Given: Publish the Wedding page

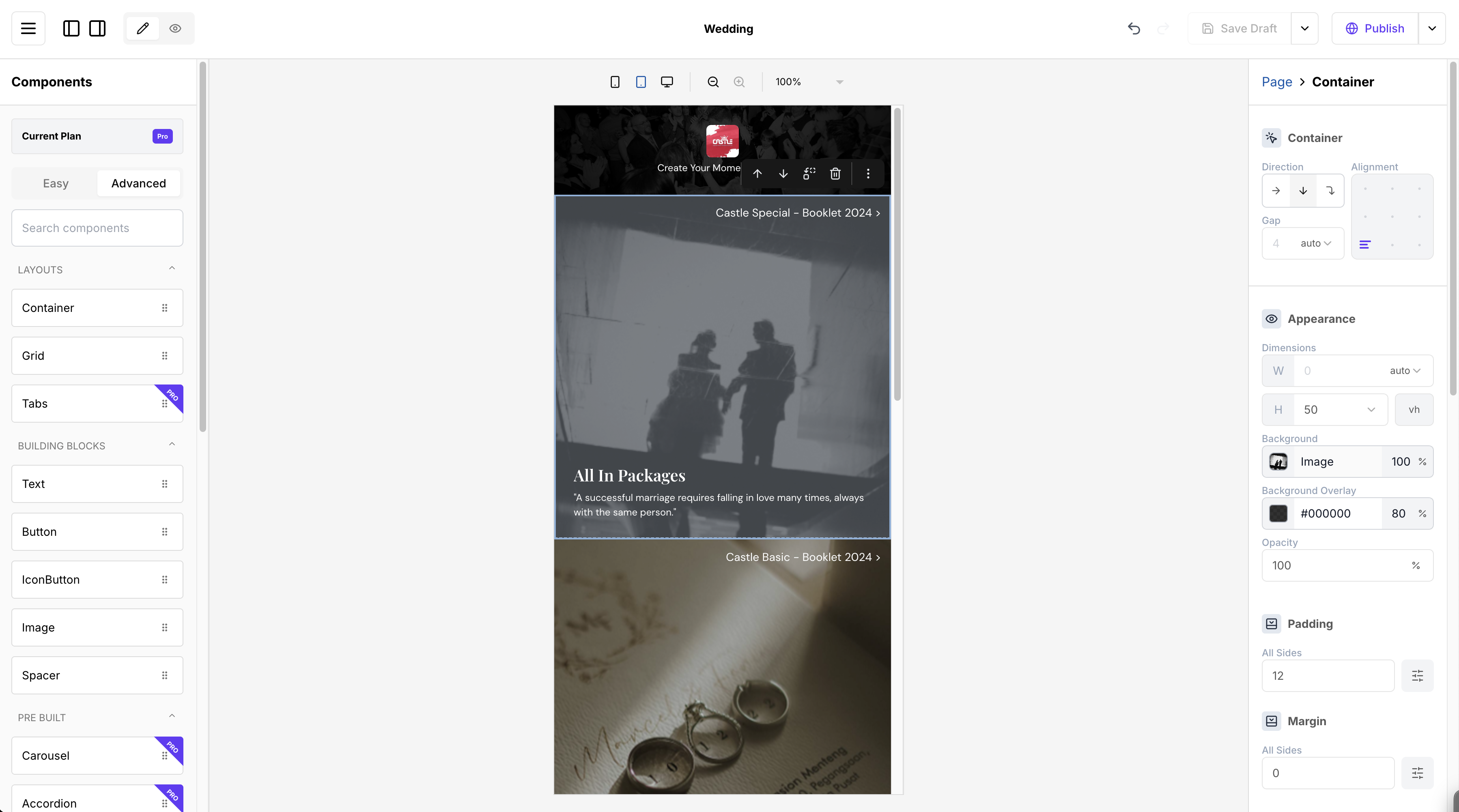Looking at the screenshot, I should (1375, 28).
